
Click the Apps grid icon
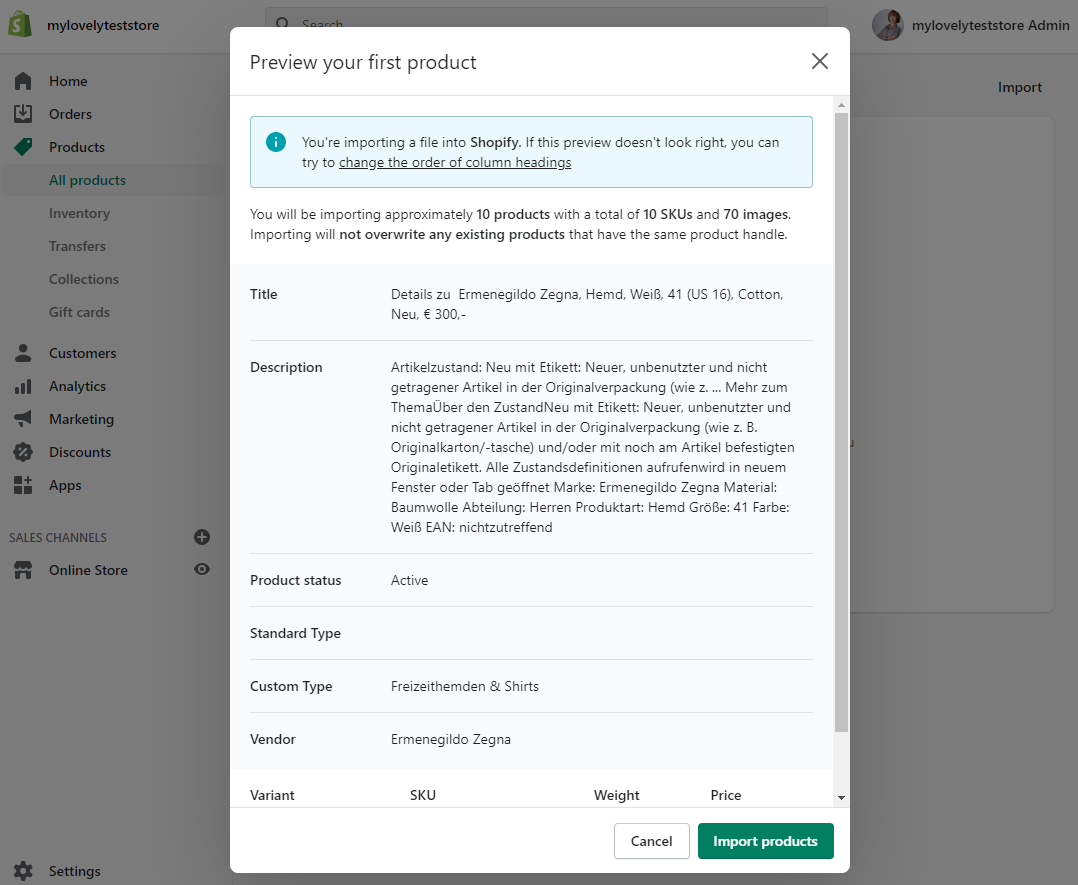click(x=23, y=485)
